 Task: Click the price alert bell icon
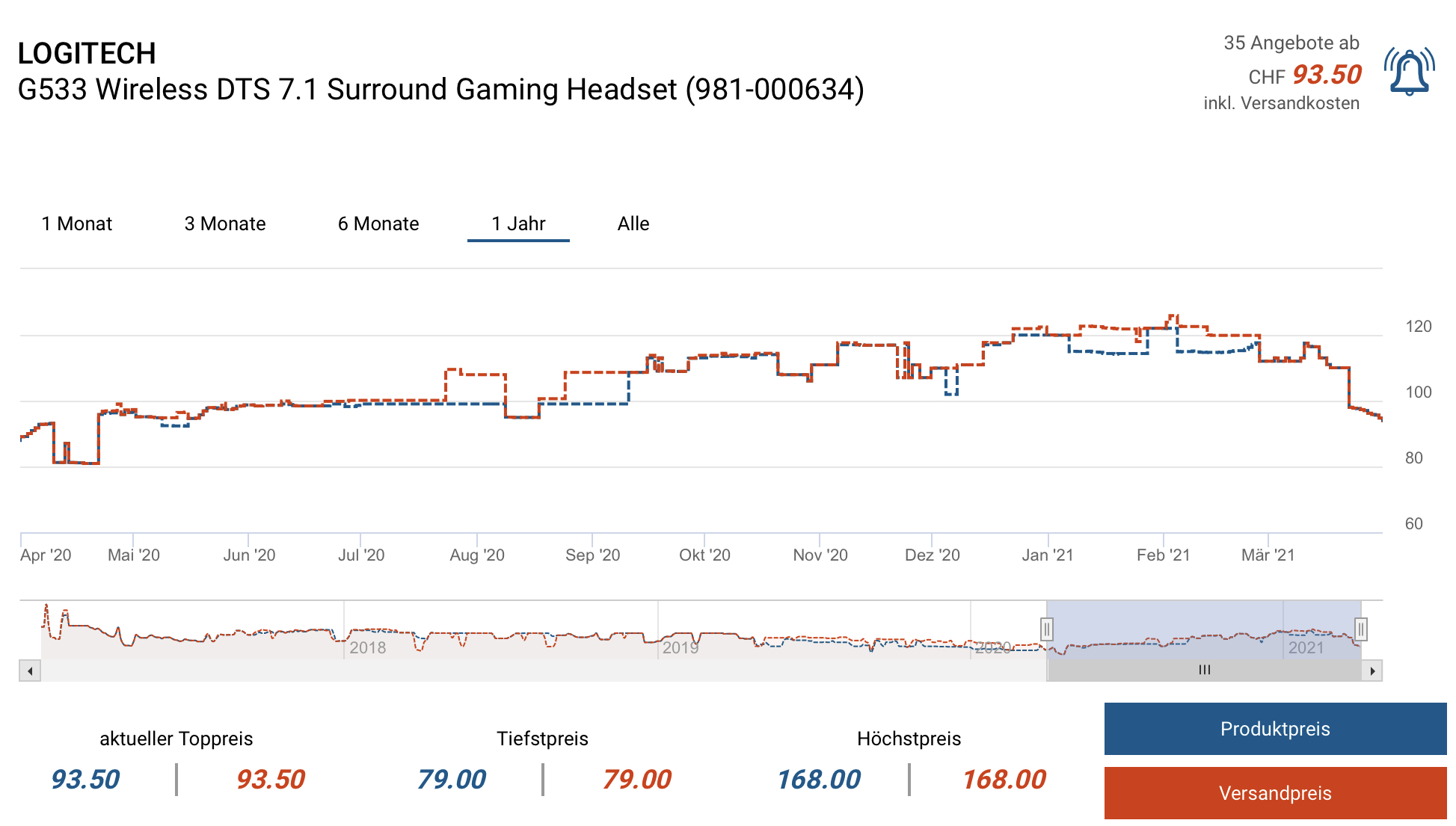click(x=1409, y=72)
